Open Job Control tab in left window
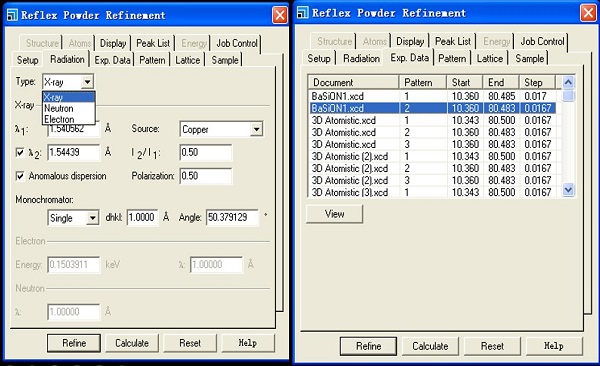 [x=237, y=43]
